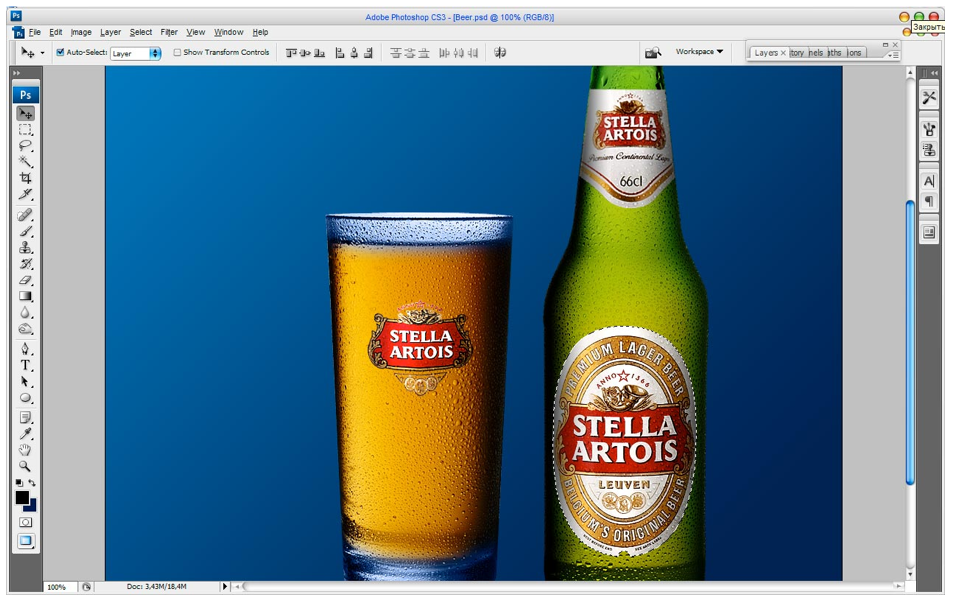The image size is (954, 601).
Task: Select the Magic Wand tool
Action: (26, 162)
